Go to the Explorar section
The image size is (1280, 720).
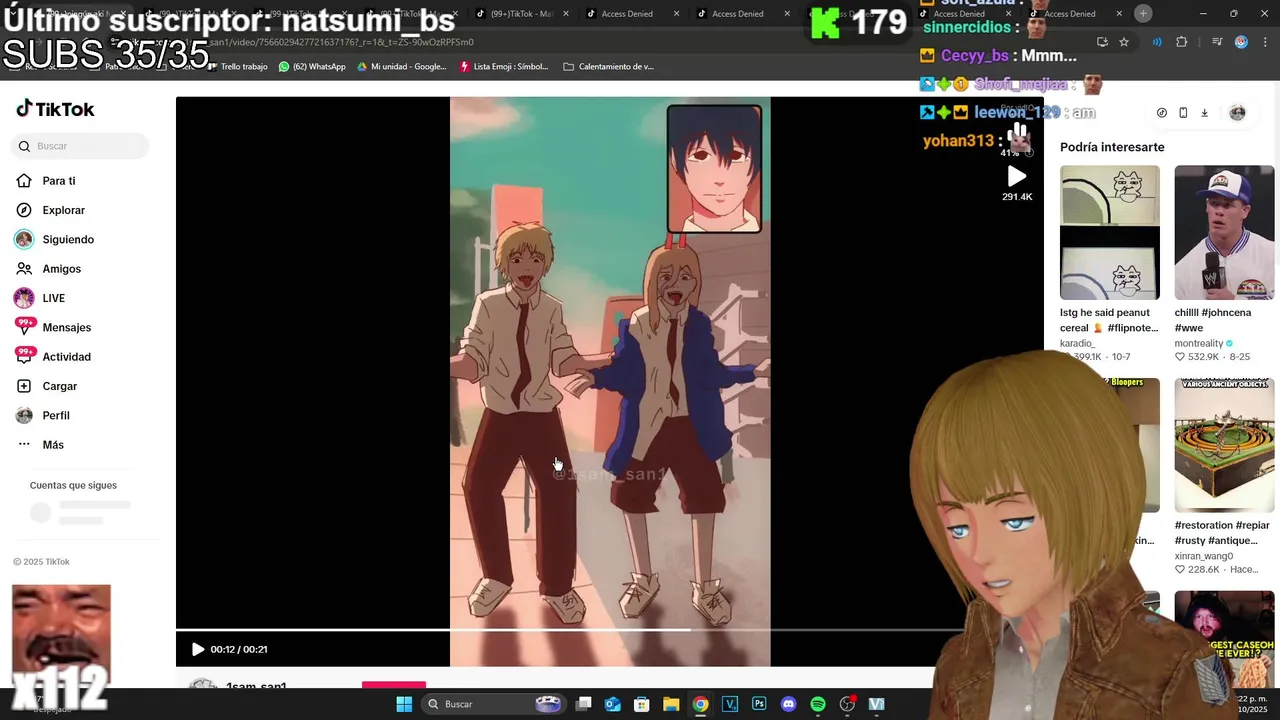(63, 210)
